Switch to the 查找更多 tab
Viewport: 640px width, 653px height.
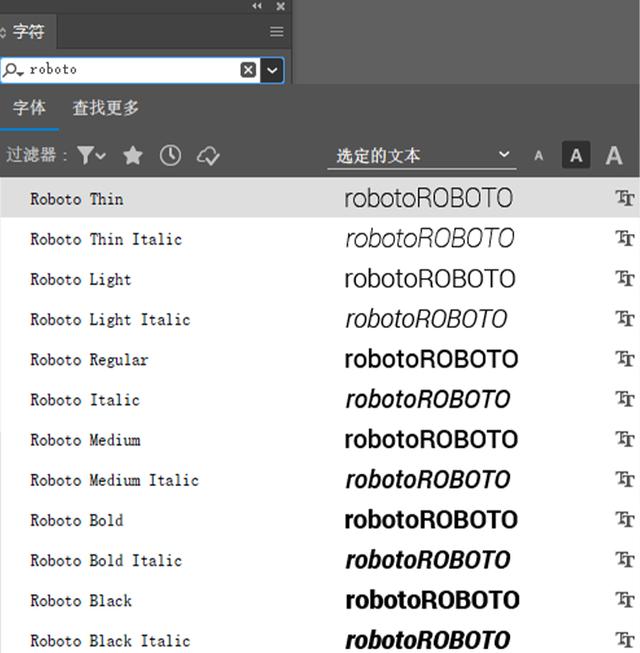[x=105, y=108]
